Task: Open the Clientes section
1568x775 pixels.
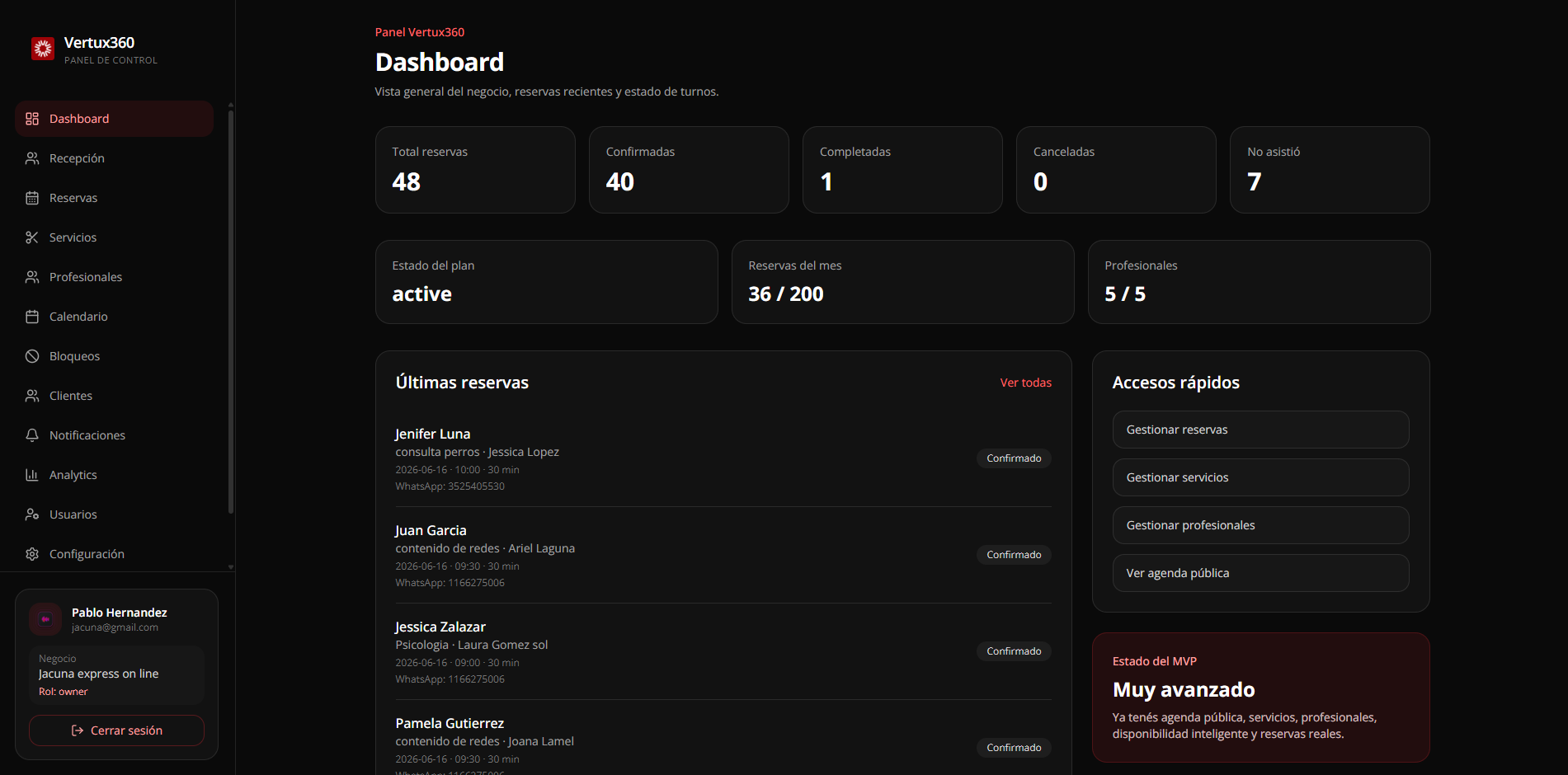Action: pos(114,396)
